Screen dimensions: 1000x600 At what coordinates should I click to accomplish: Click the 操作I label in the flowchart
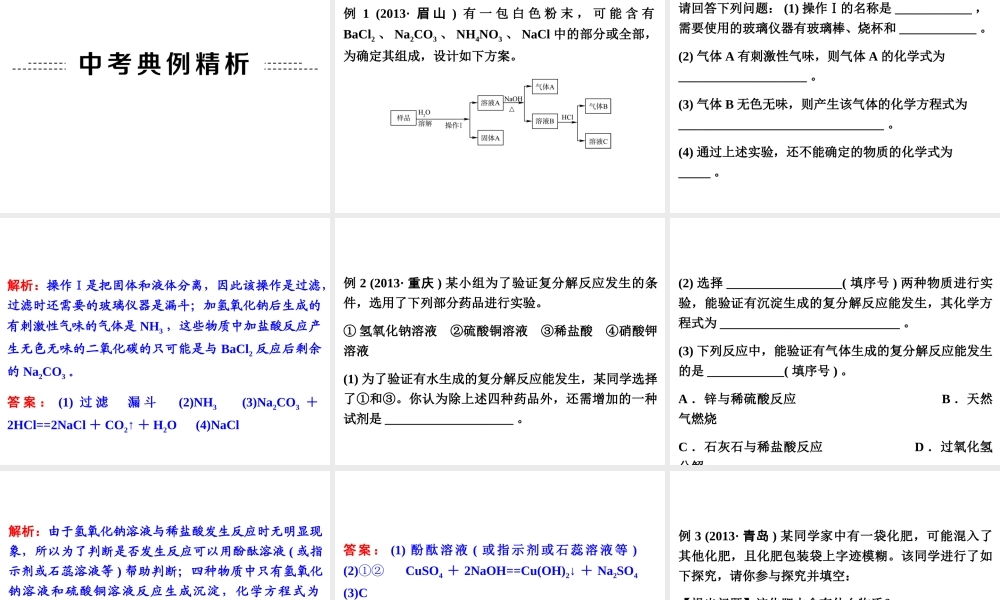(x=454, y=126)
